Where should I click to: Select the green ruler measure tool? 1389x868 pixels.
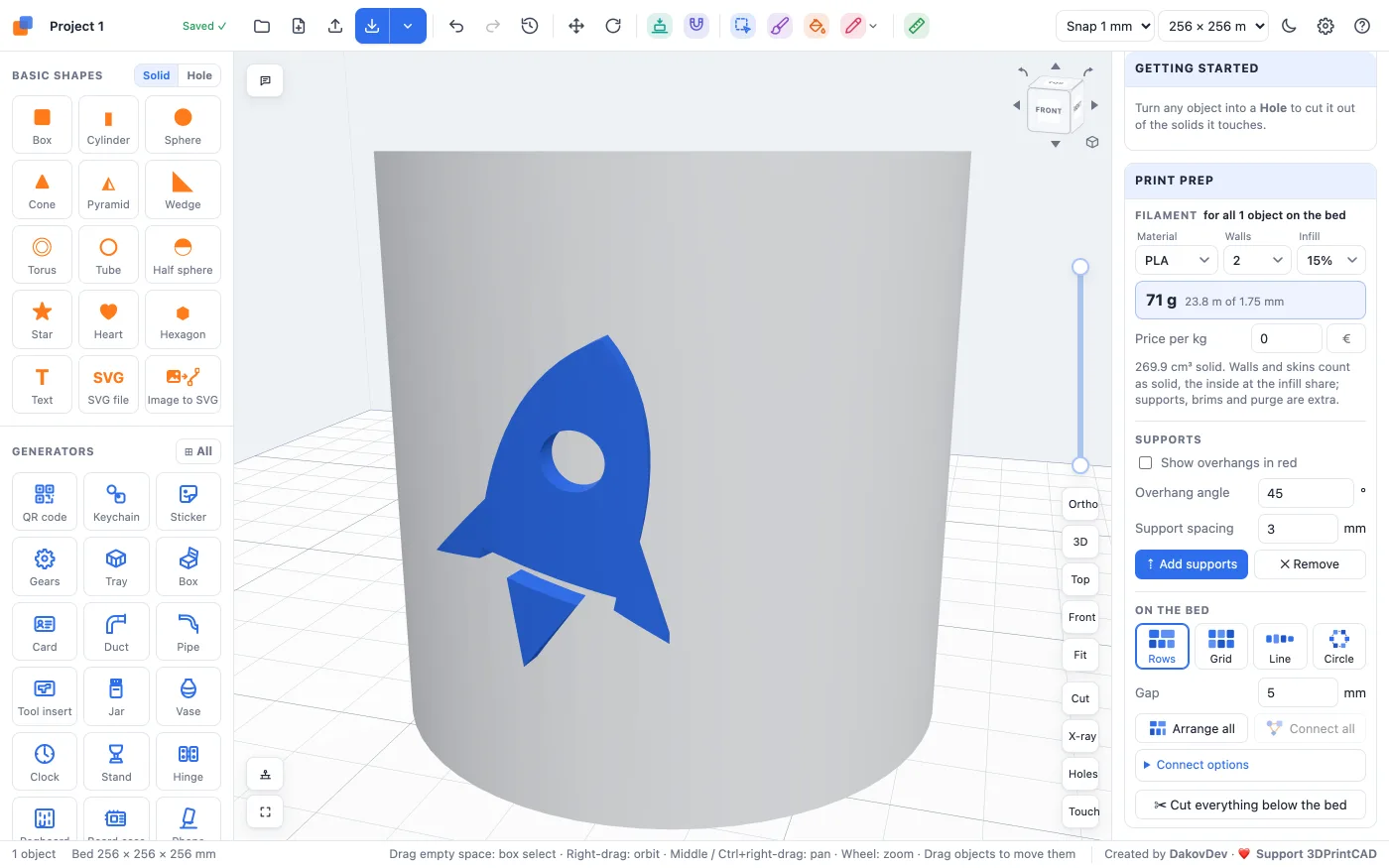tap(917, 26)
